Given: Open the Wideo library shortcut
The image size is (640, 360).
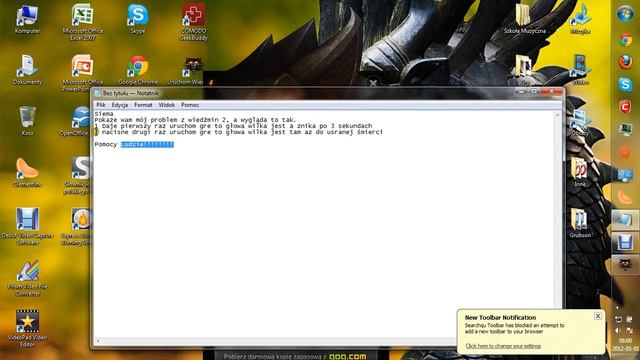Looking at the screenshot, I should point(580,70).
